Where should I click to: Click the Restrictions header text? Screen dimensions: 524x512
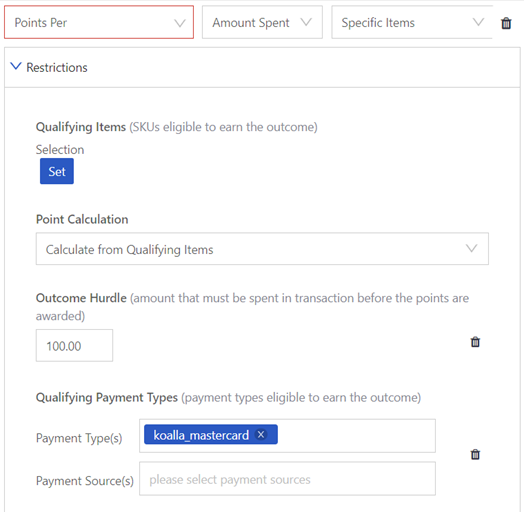tap(57, 68)
